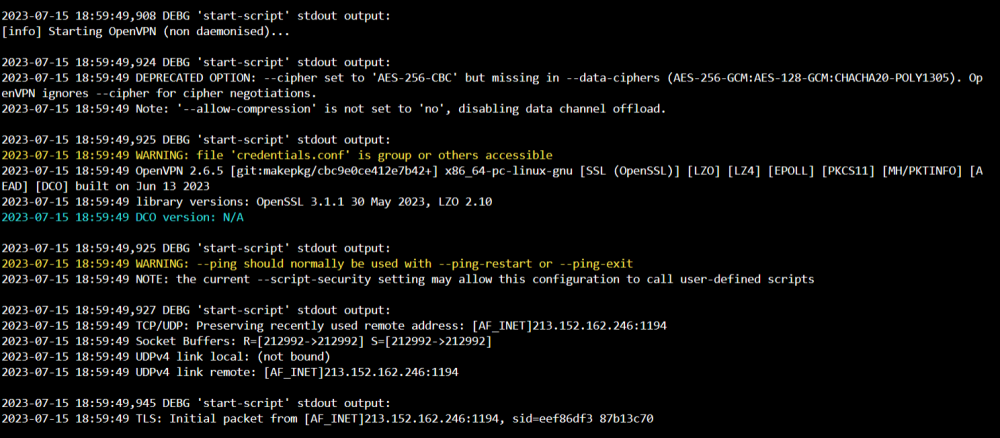Click 'UDPv4 link local: (not bound)' line

(166, 356)
